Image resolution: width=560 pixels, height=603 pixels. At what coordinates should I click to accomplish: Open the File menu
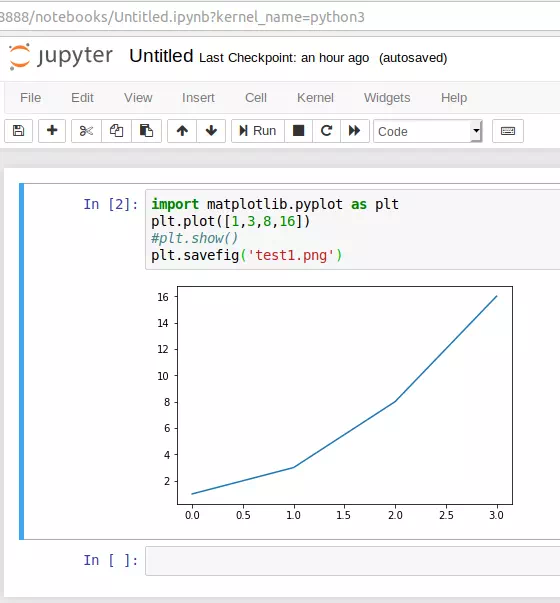(x=30, y=98)
